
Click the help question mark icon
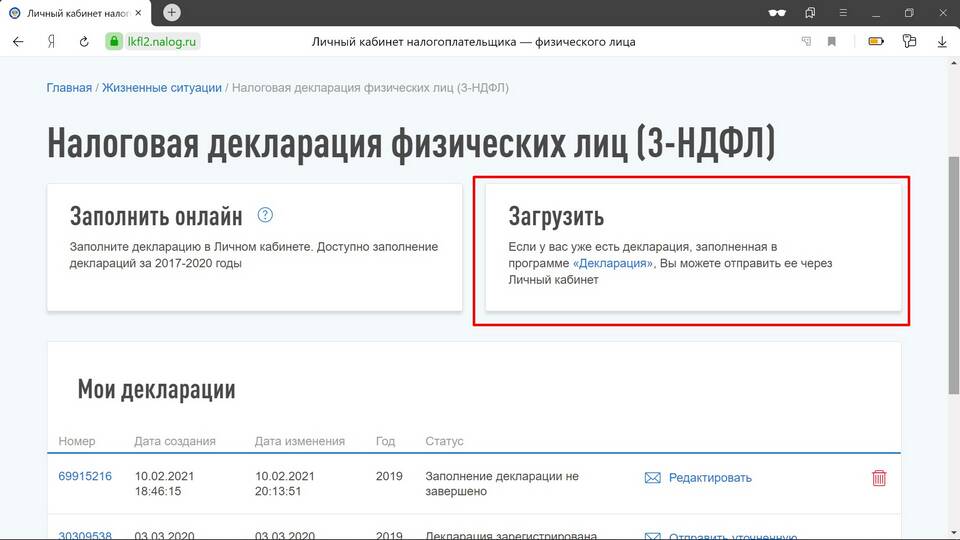coord(265,216)
